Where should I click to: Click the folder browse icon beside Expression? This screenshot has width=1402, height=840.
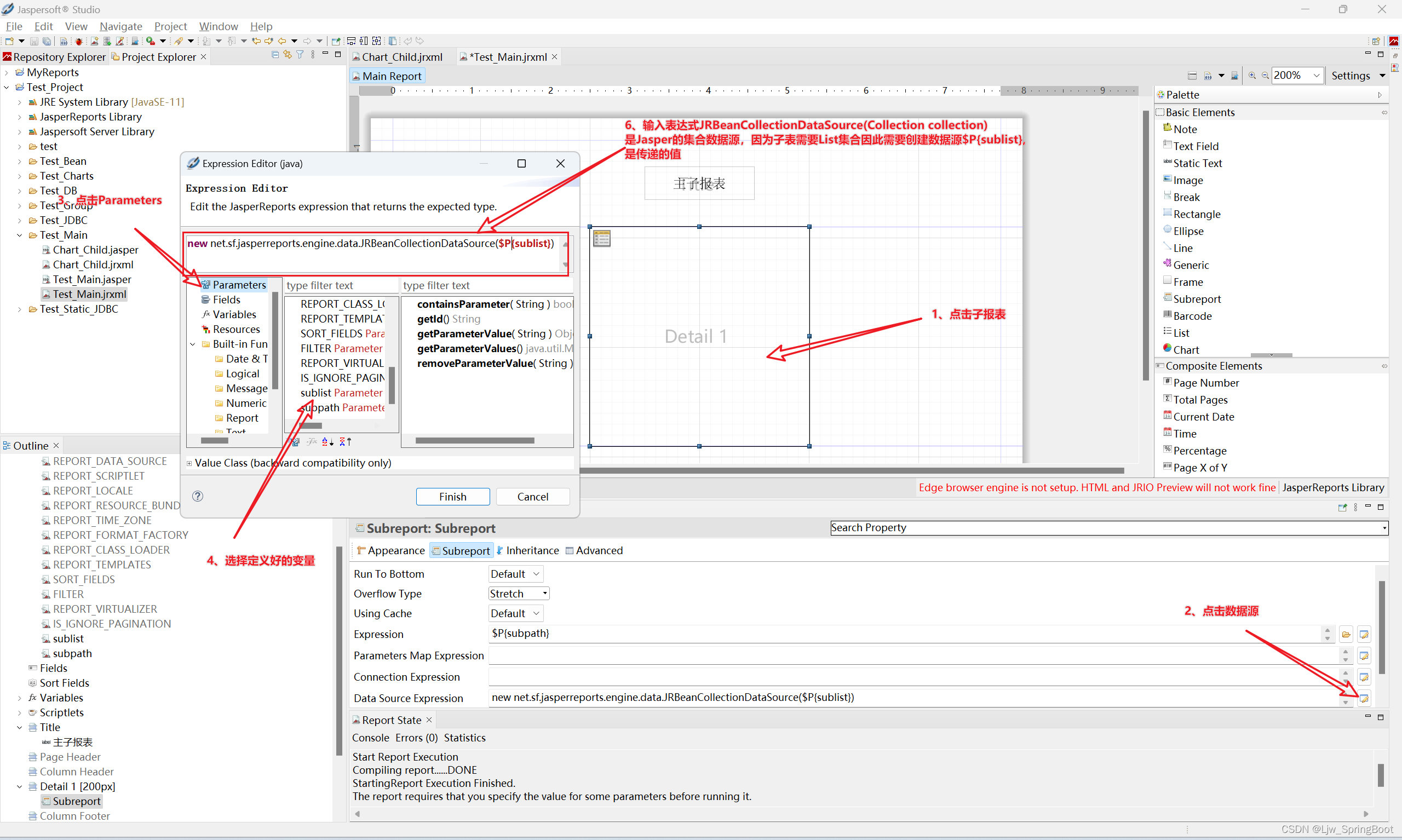coord(1346,635)
